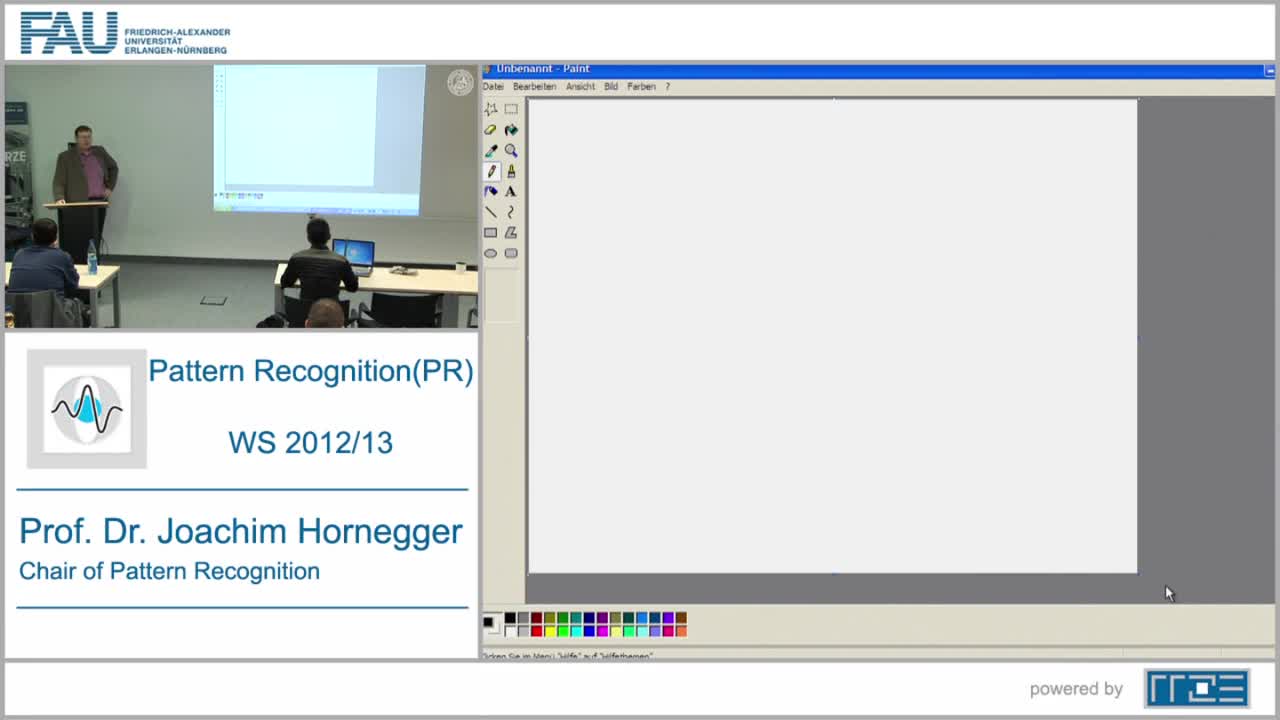
Task: Select the Airbrush spray tool
Action: tap(491, 191)
